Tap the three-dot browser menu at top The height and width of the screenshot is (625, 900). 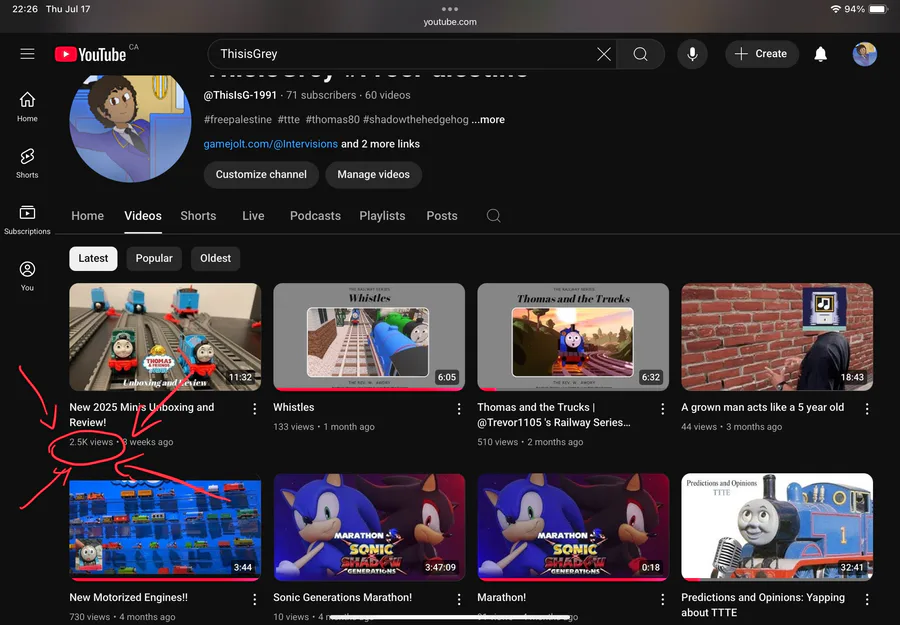click(x=449, y=9)
